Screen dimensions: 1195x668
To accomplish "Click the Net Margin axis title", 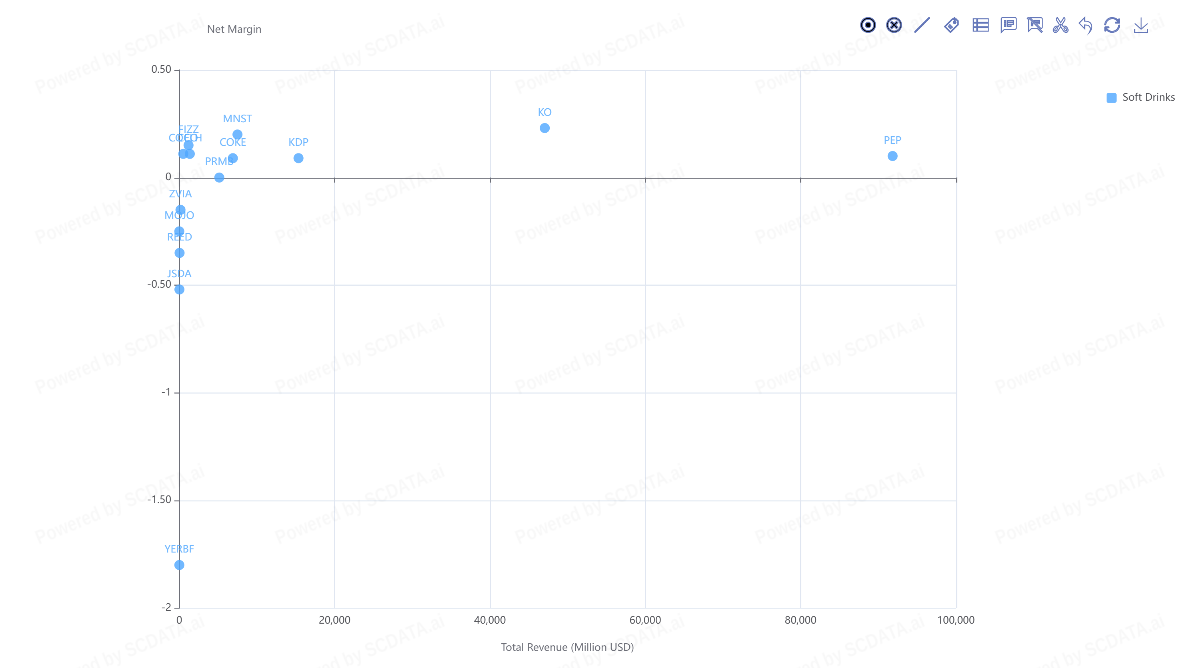I will point(234,29).
